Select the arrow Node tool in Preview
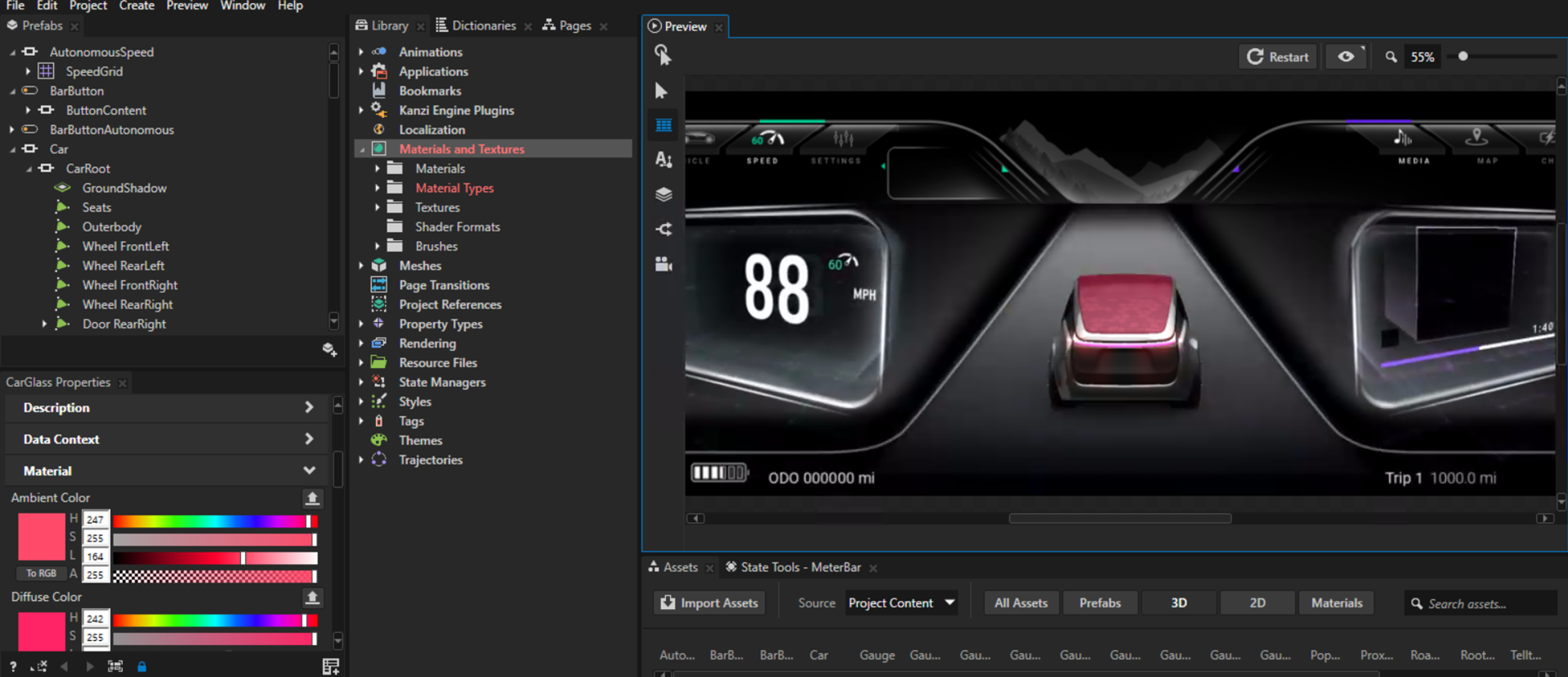 click(662, 91)
